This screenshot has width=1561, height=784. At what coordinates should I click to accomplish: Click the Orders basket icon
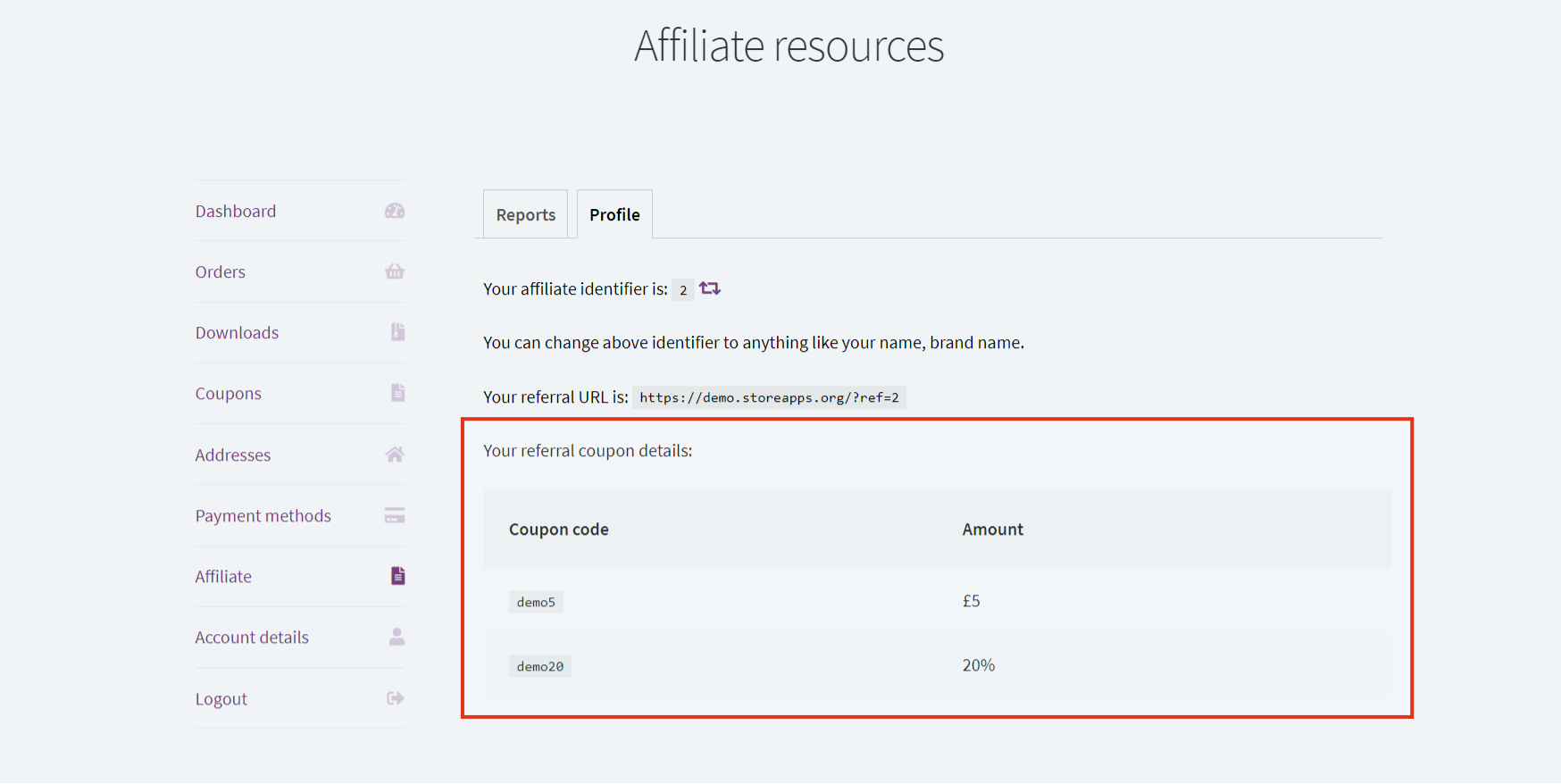[395, 271]
